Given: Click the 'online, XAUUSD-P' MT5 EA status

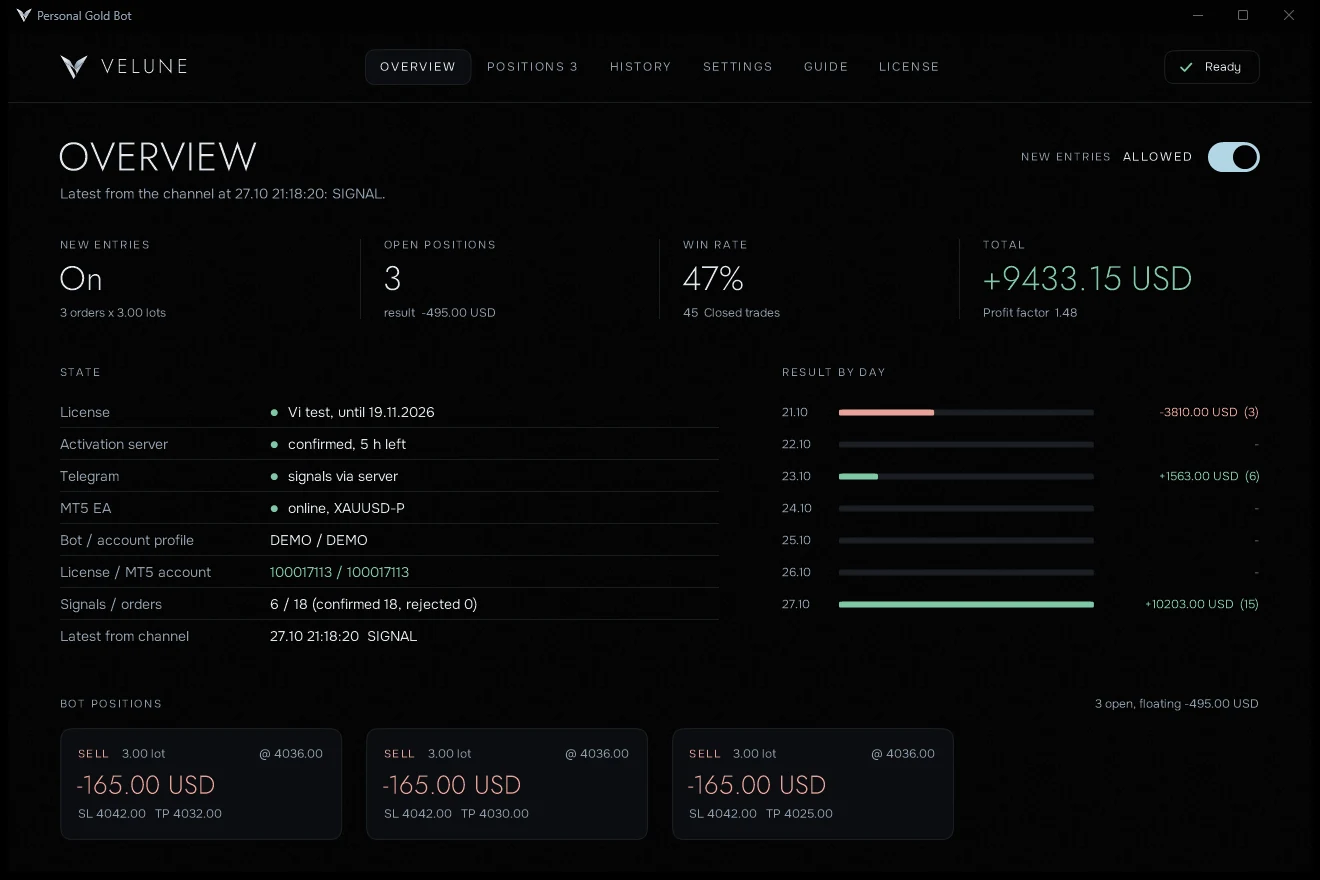Looking at the screenshot, I should (x=346, y=508).
